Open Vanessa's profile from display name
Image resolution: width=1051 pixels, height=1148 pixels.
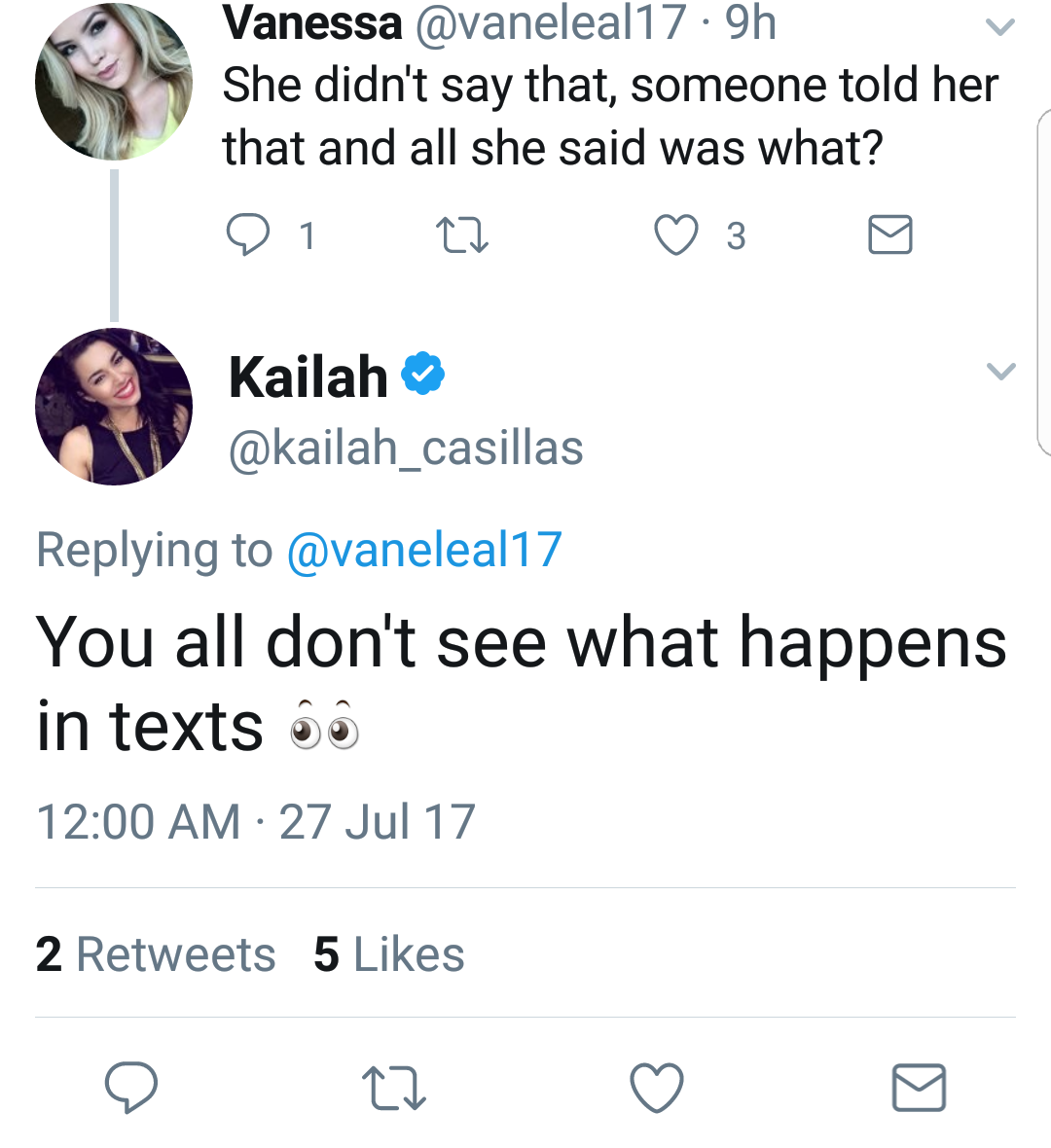[x=312, y=22]
